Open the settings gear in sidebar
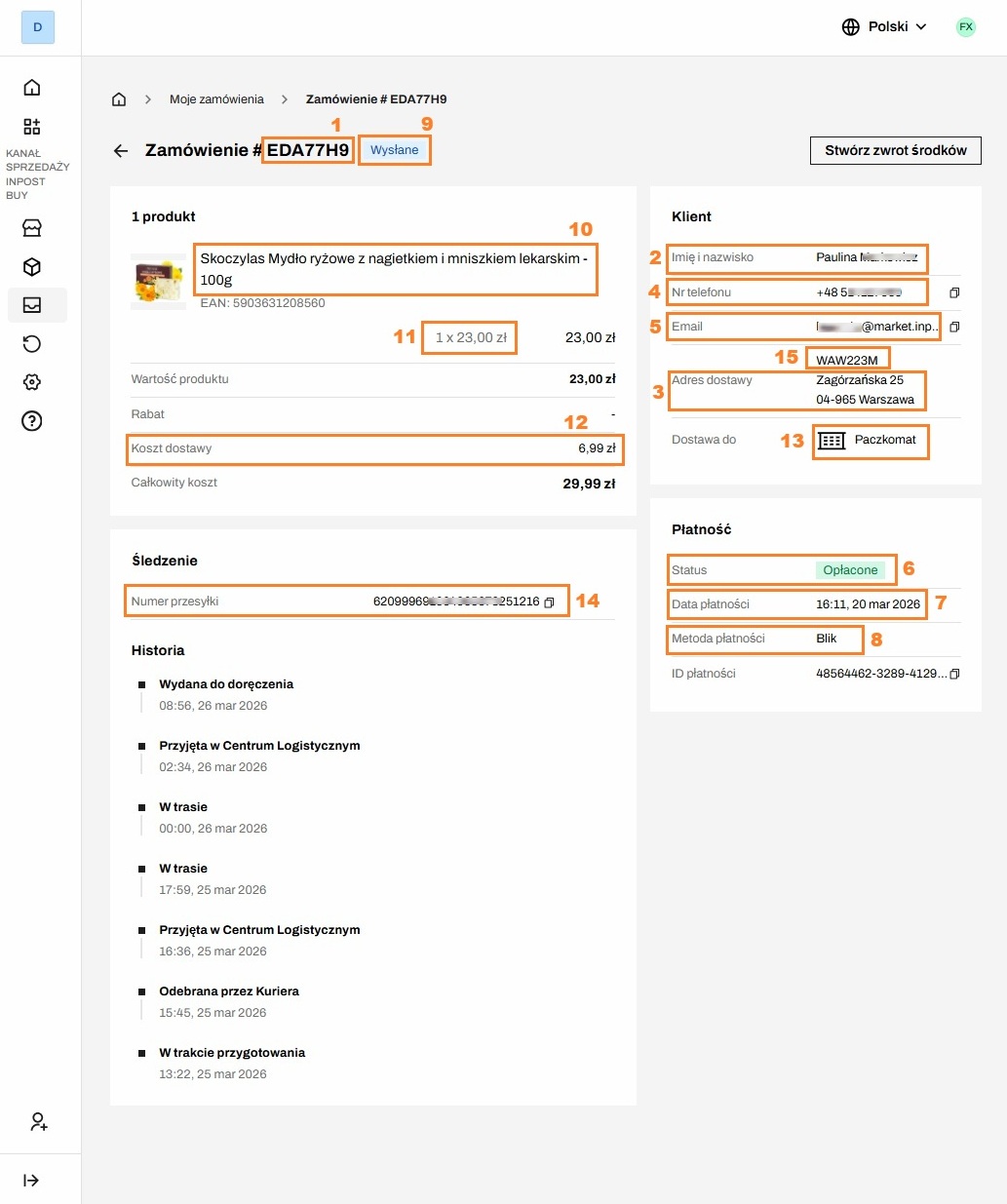Screen dimensions: 1007x1204 pos(32,382)
